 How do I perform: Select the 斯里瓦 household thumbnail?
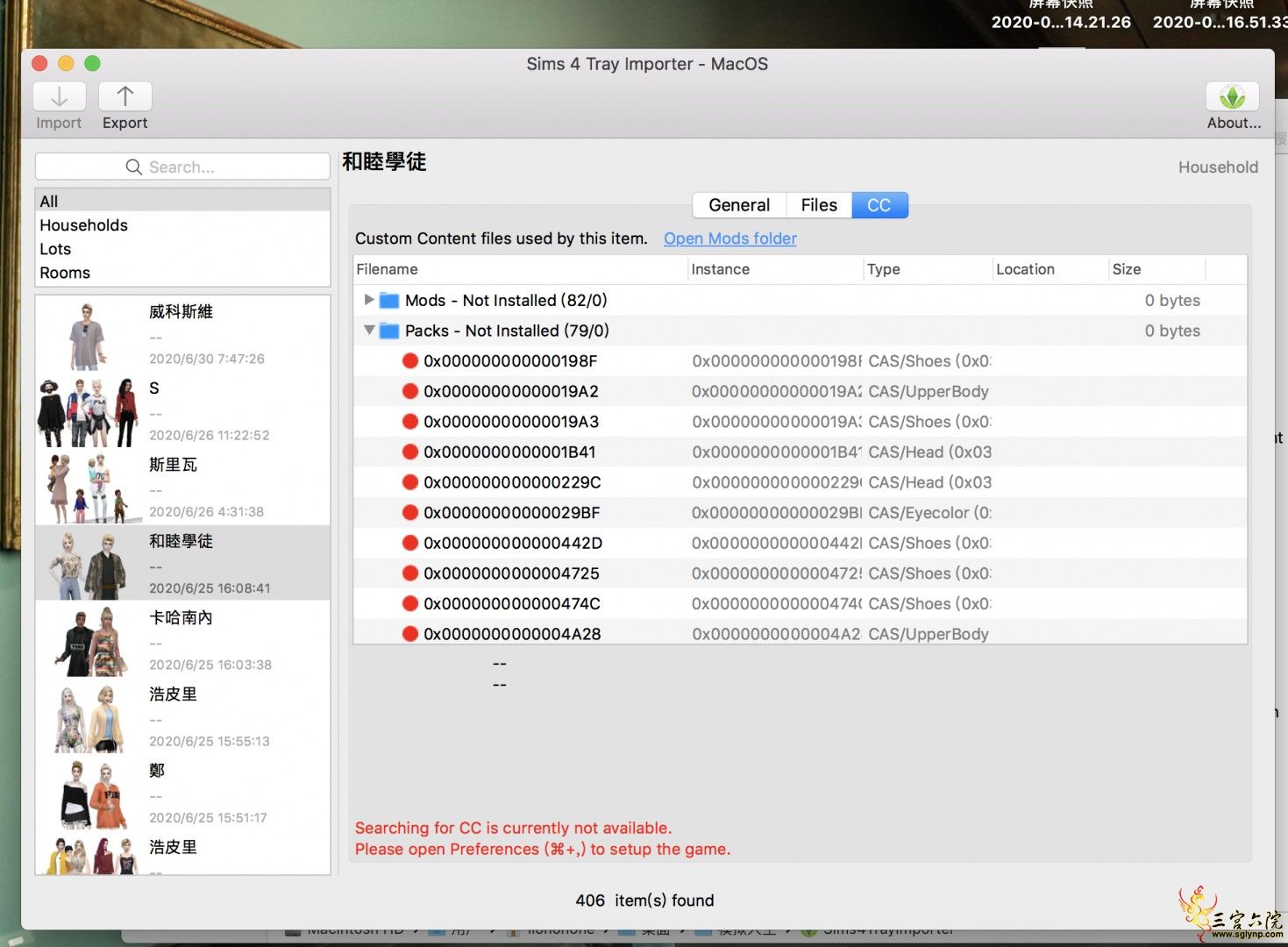(x=89, y=488)
